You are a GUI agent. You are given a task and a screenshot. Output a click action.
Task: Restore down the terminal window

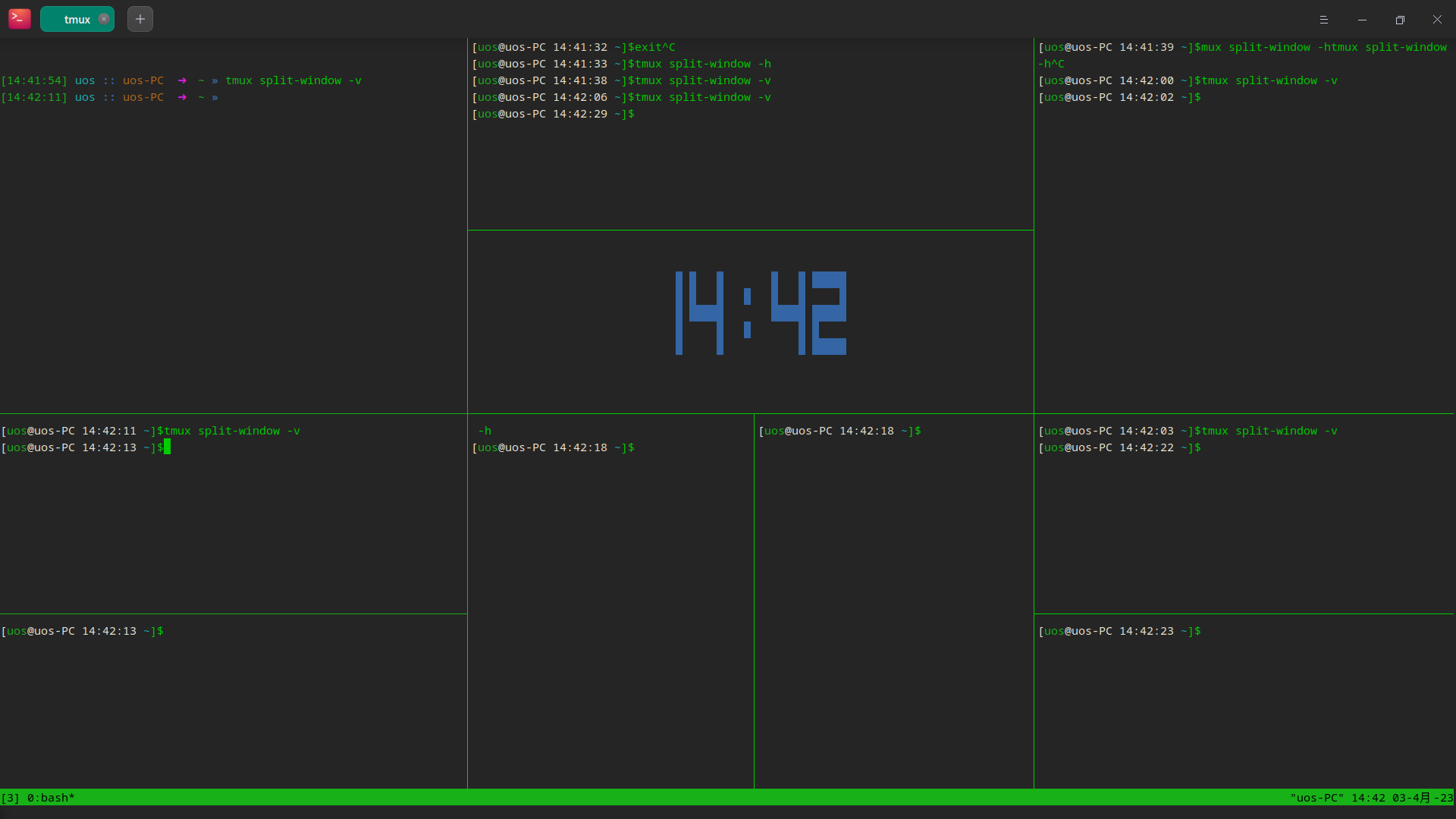pos(1400,20)
